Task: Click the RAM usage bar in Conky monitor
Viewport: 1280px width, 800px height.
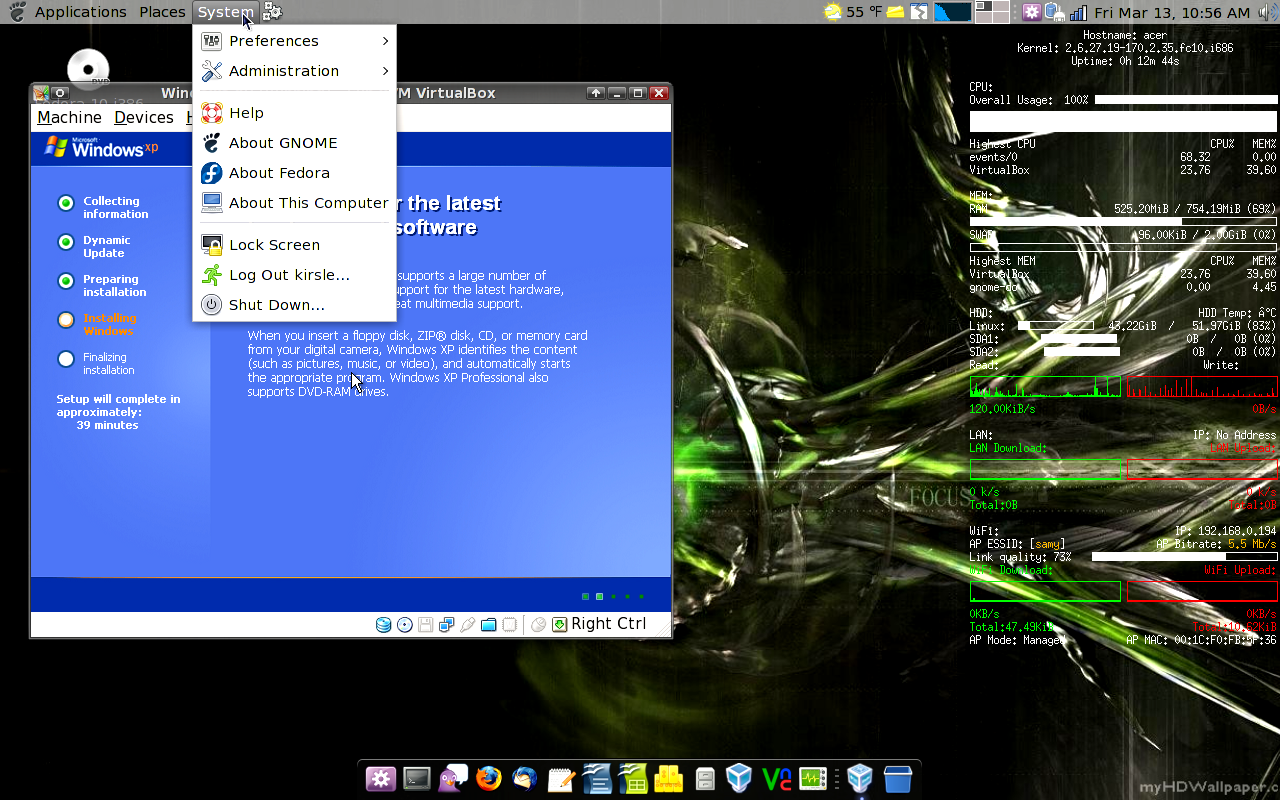Action: (1123, 222)
